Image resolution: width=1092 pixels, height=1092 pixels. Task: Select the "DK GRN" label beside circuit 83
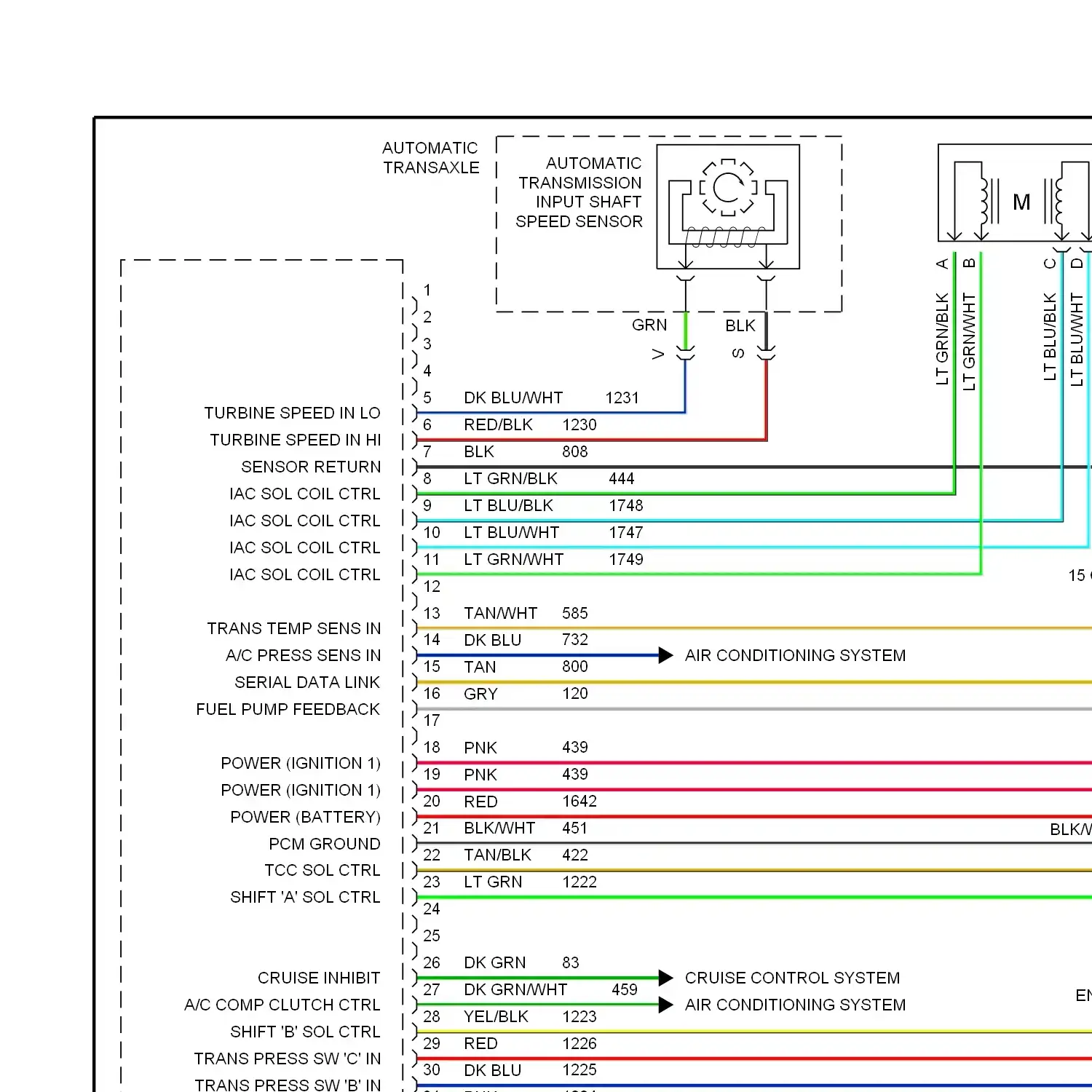495,963
